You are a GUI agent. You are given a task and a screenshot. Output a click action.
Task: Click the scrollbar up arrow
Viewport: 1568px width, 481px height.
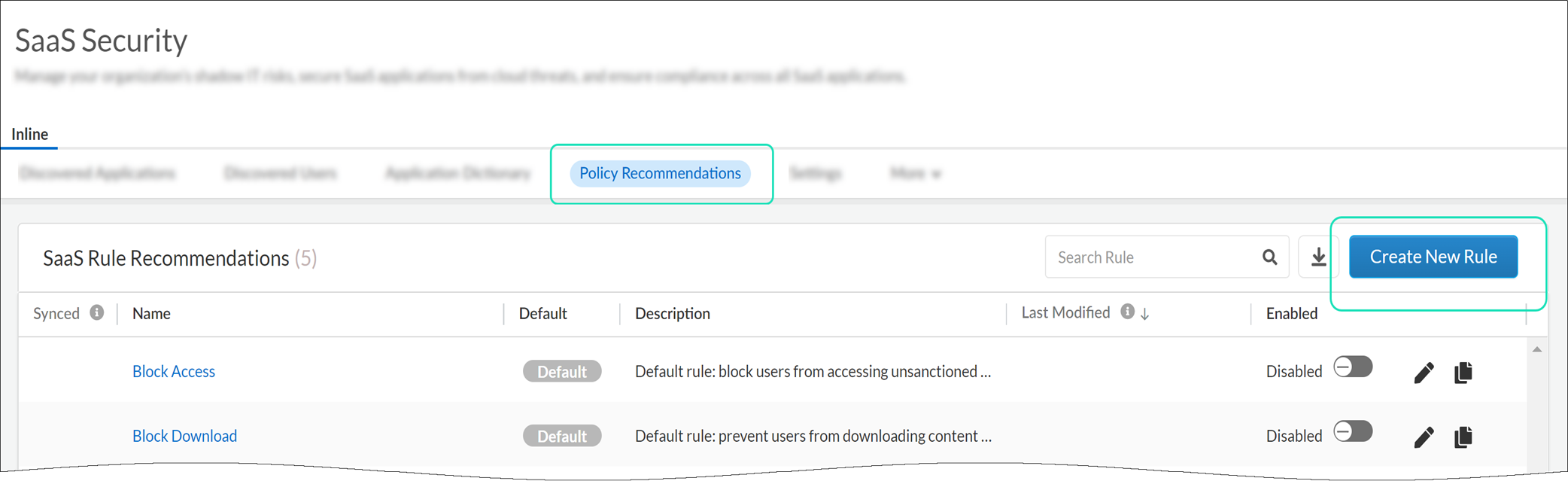tap(1537, 349)
